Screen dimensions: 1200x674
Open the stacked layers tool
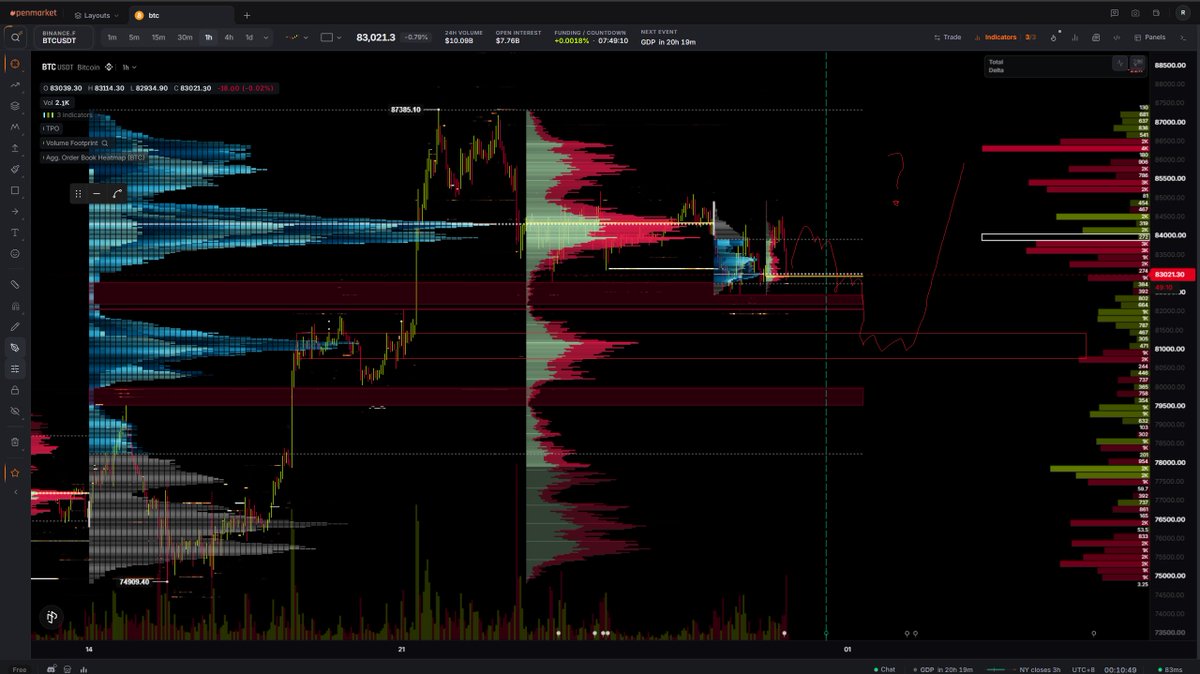coord(15,106)
